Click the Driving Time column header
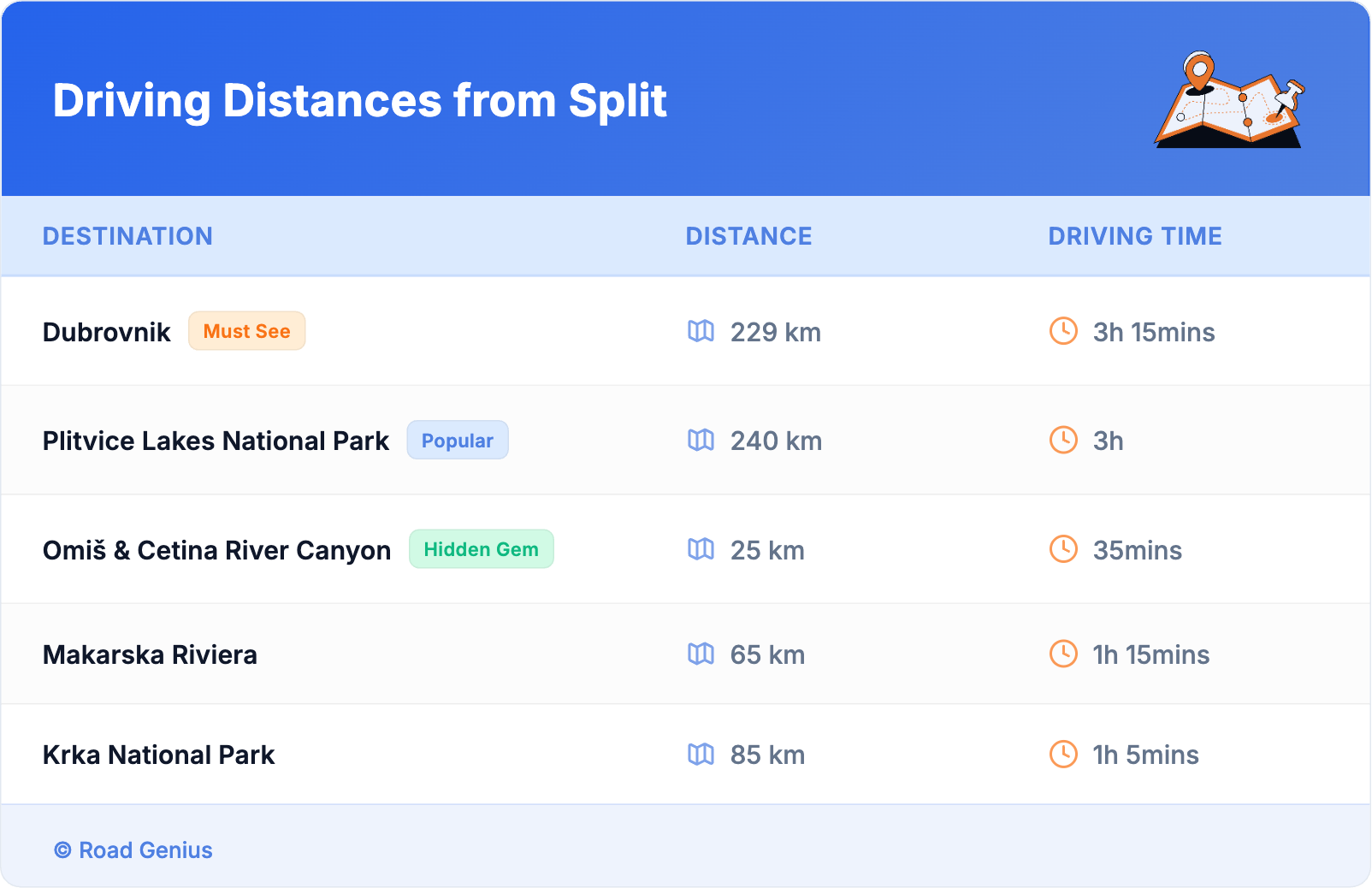This screenshot has height=888, width=1372. click(1134, 236)
